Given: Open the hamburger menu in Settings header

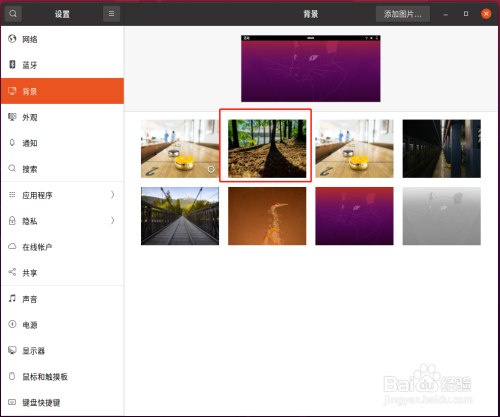Looking at the screenshot, I should tap(111, 14).
